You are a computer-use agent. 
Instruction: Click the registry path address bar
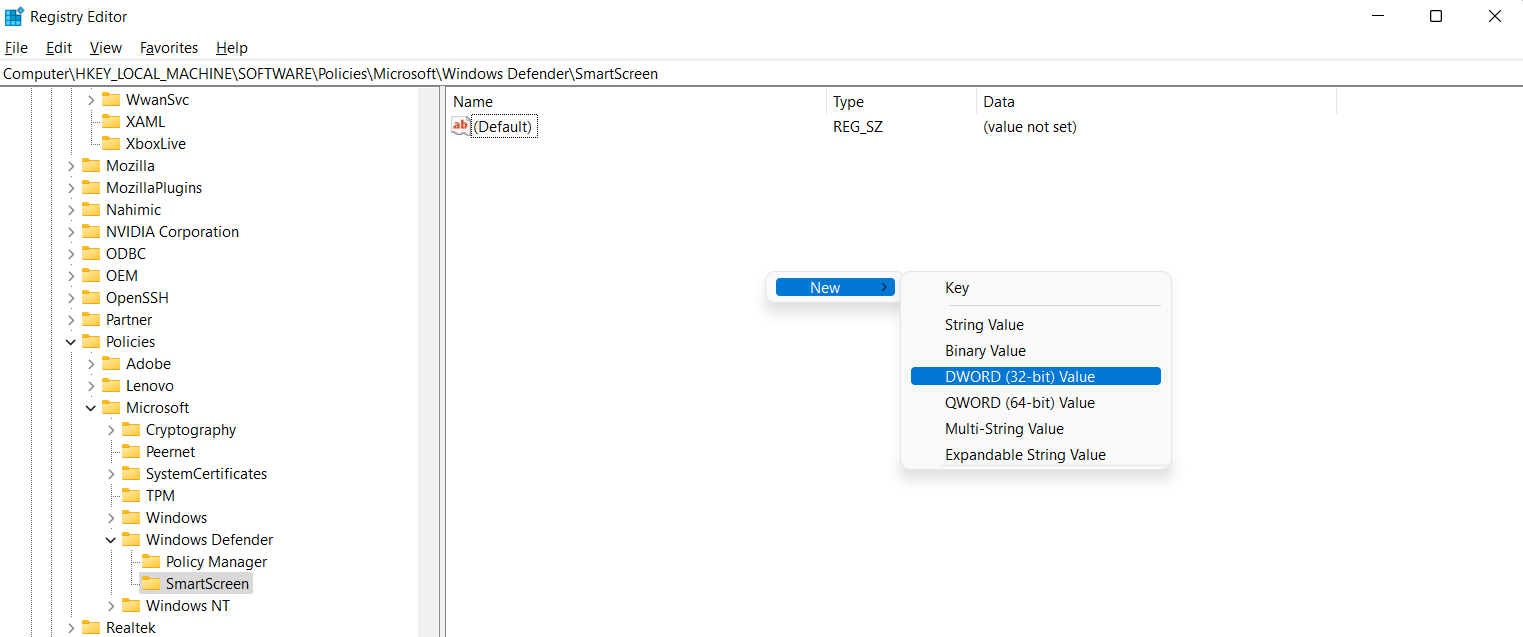(700, 74)
